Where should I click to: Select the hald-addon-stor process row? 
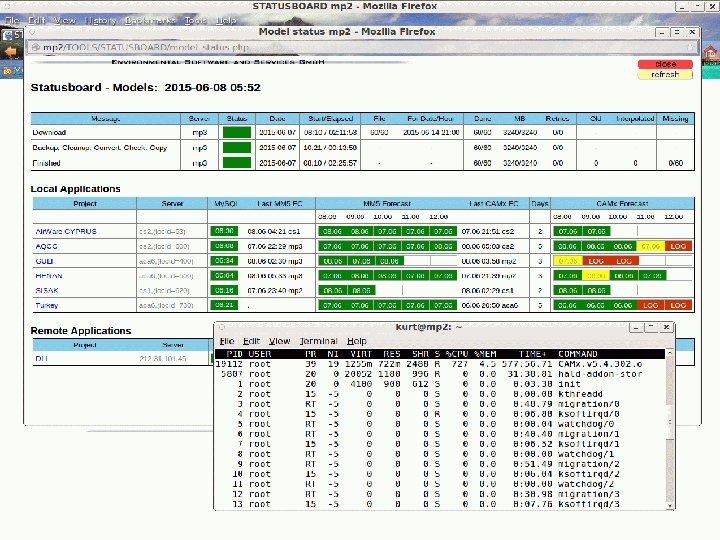click(439, 374)
